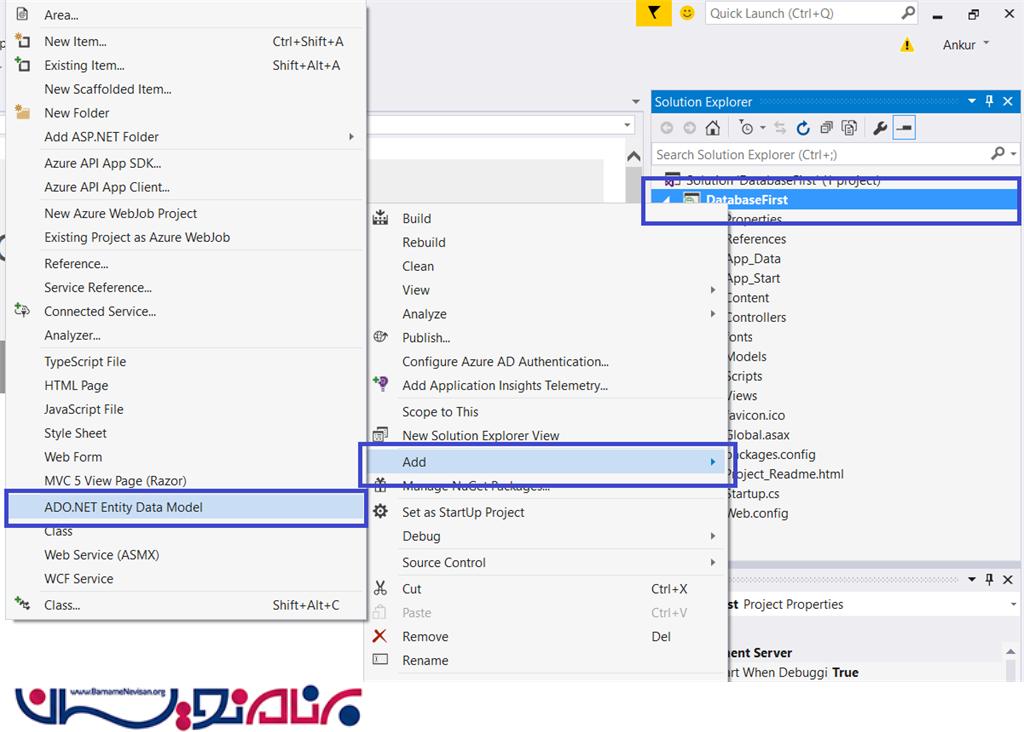Select Web Service (ASMX)
The width and height of the screenshot is (1024, 732).
pos(185,555)
